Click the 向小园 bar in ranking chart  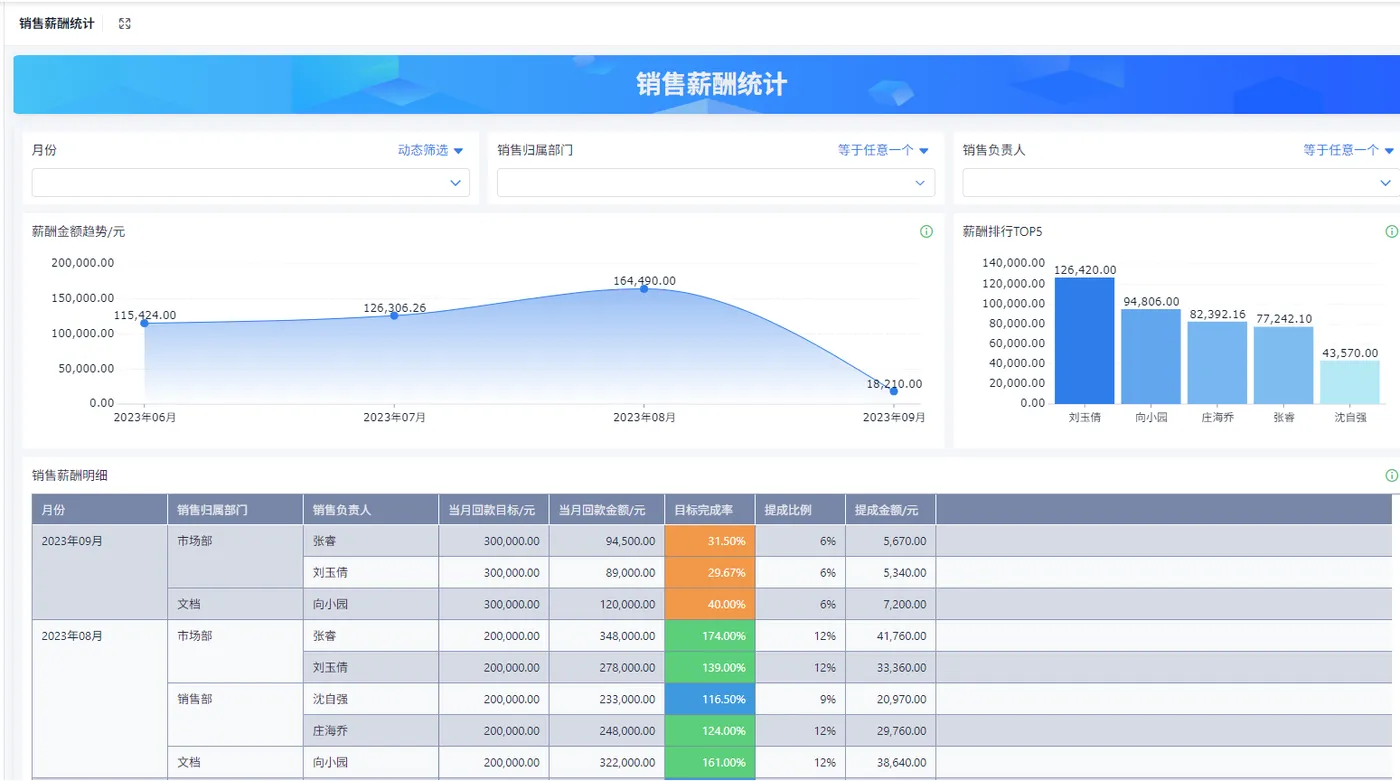pyautogui.click(x=1151, y=356)
